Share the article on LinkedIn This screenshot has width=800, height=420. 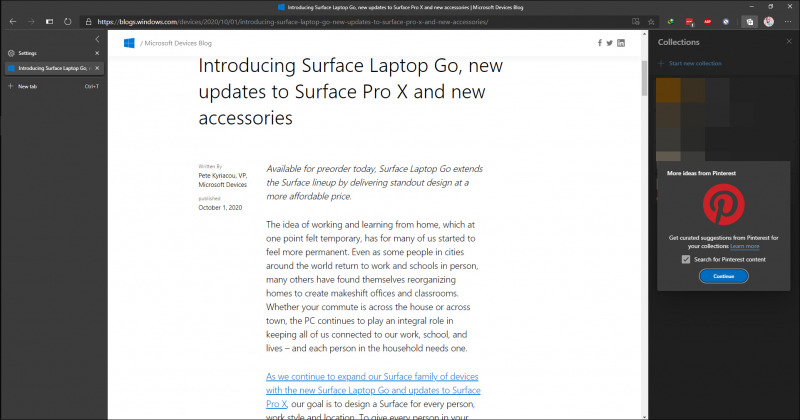[x=621, y=43]
